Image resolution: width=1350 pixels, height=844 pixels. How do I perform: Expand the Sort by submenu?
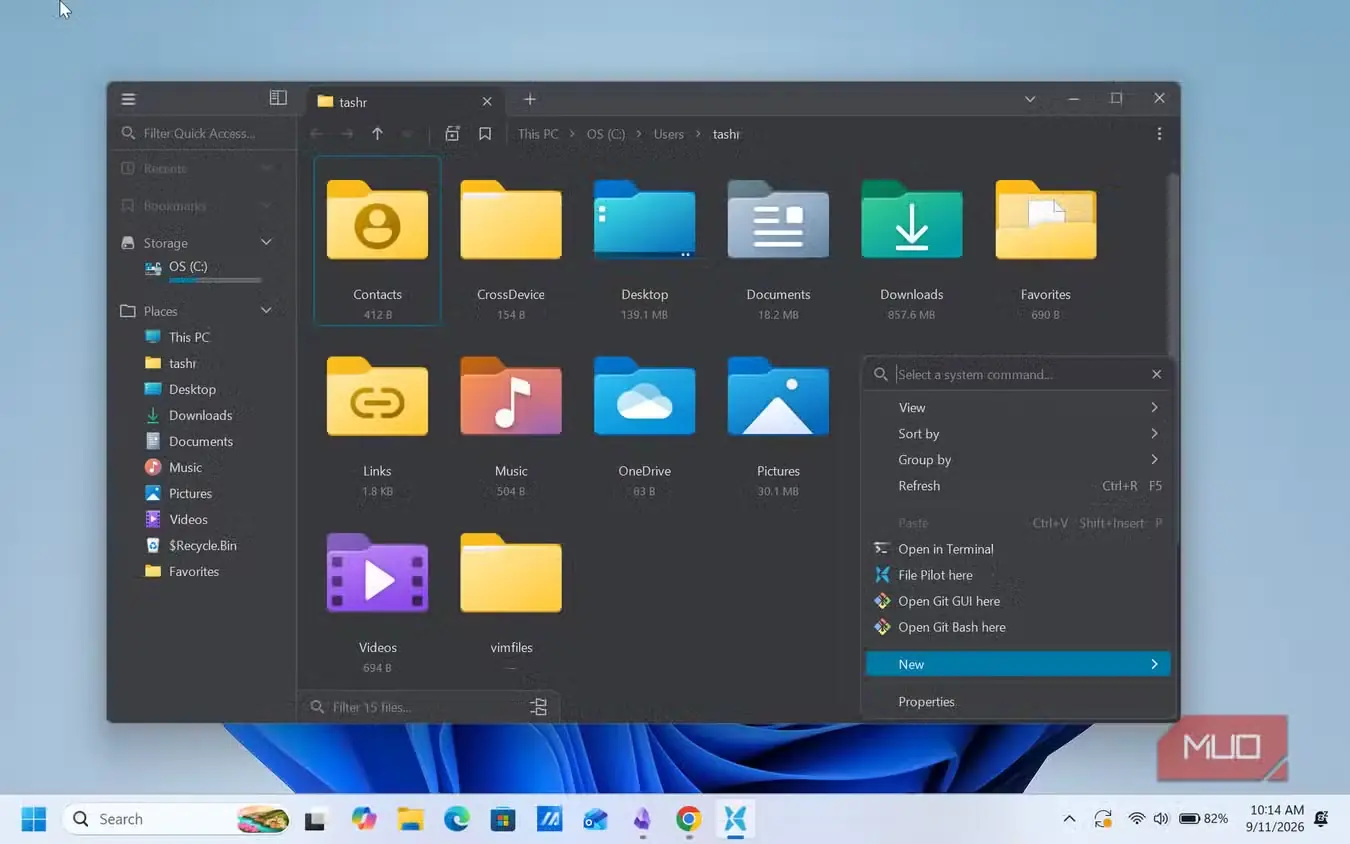[x=1018, y=433]
